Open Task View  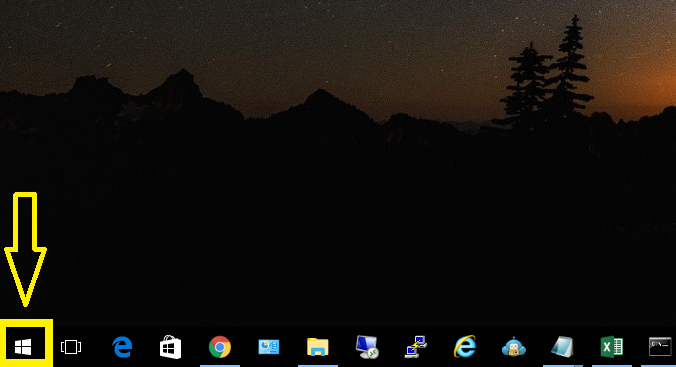(71, 347)
